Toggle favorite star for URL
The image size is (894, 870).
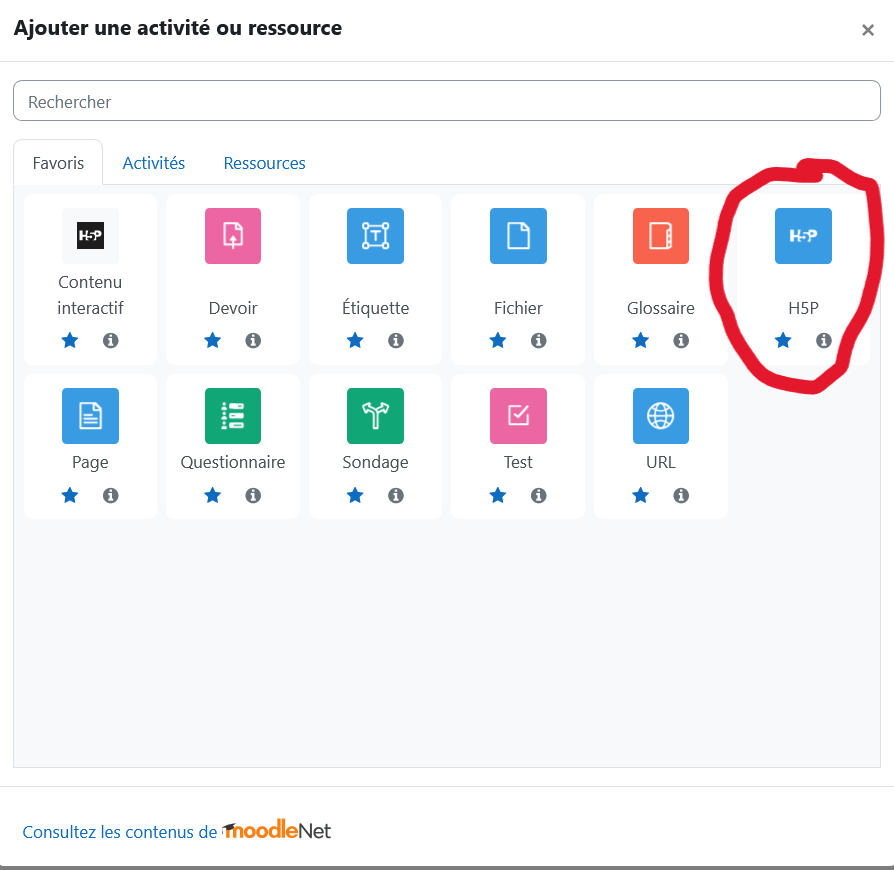coord(641,495)
